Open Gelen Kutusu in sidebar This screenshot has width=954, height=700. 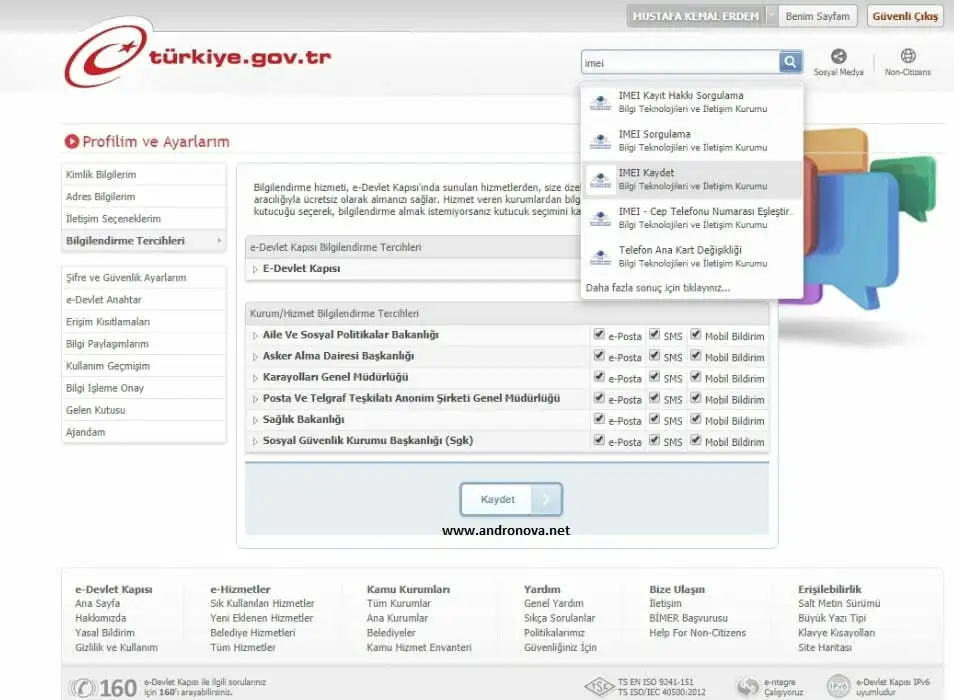coord(144,410)
